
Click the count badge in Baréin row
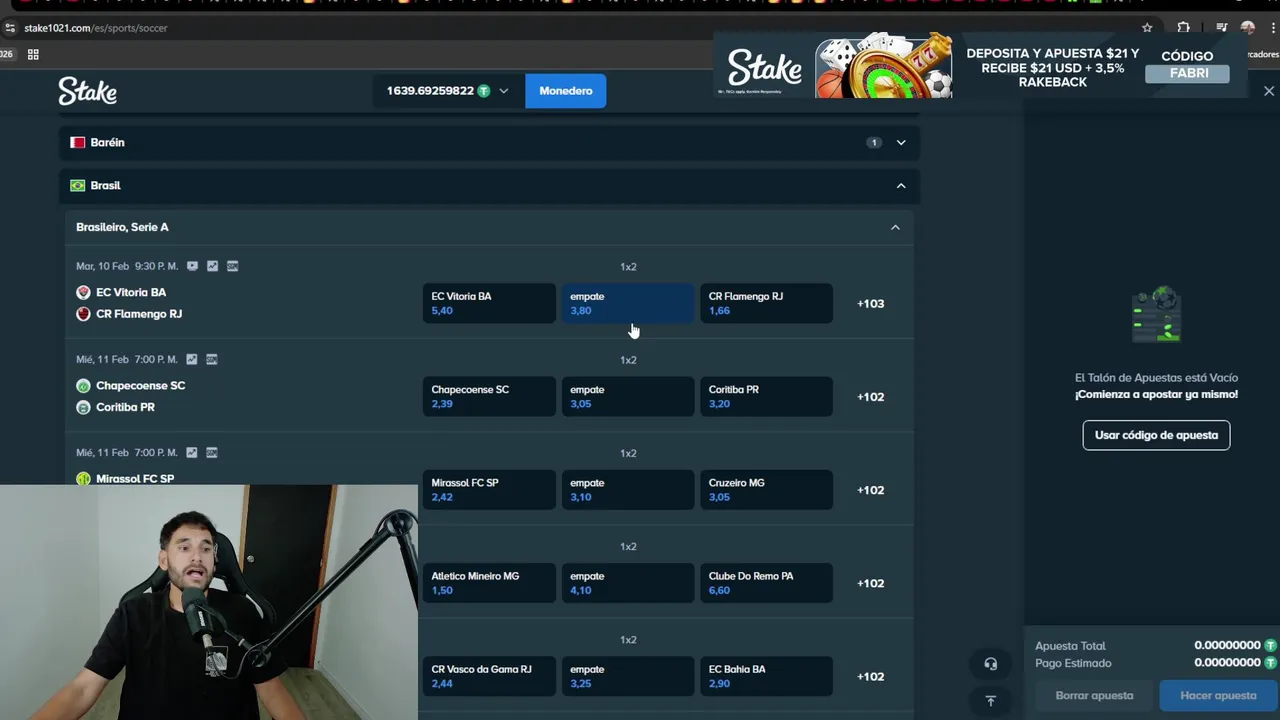point(874,143)
